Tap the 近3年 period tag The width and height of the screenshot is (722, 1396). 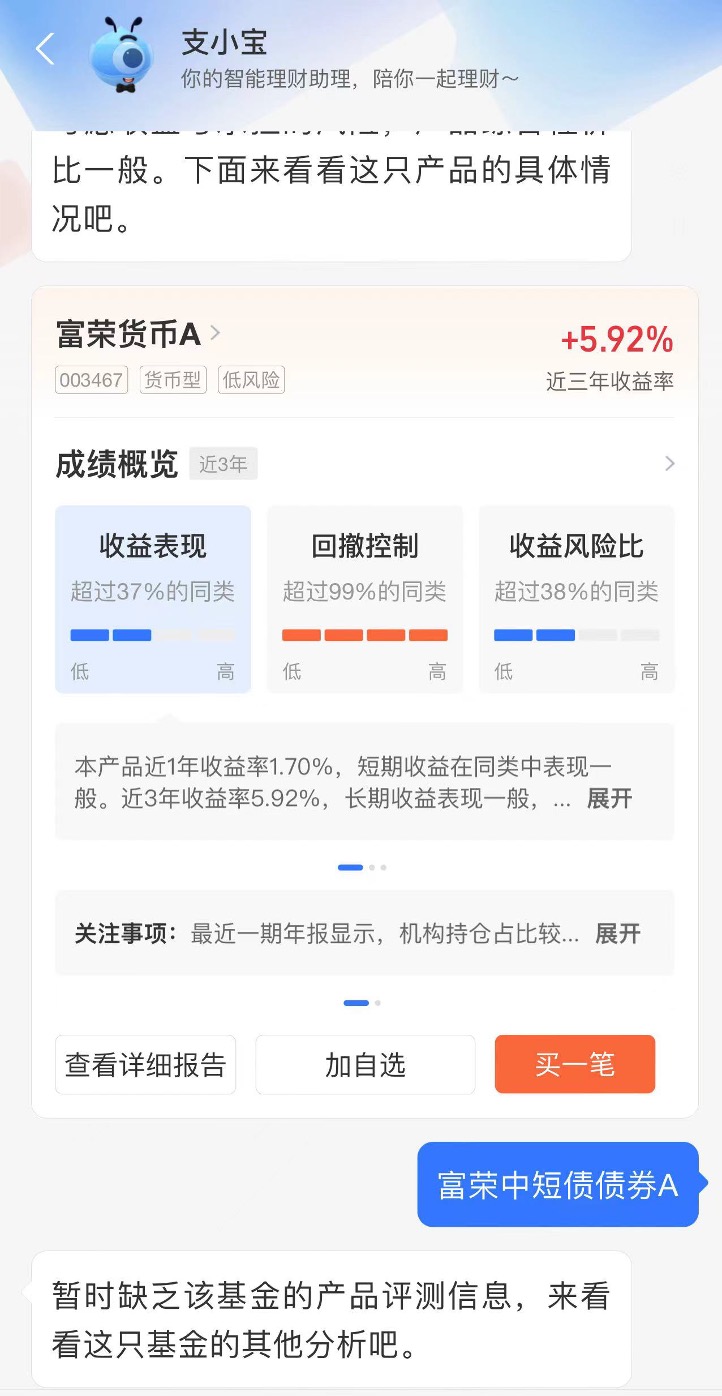(x=223, y=464)
